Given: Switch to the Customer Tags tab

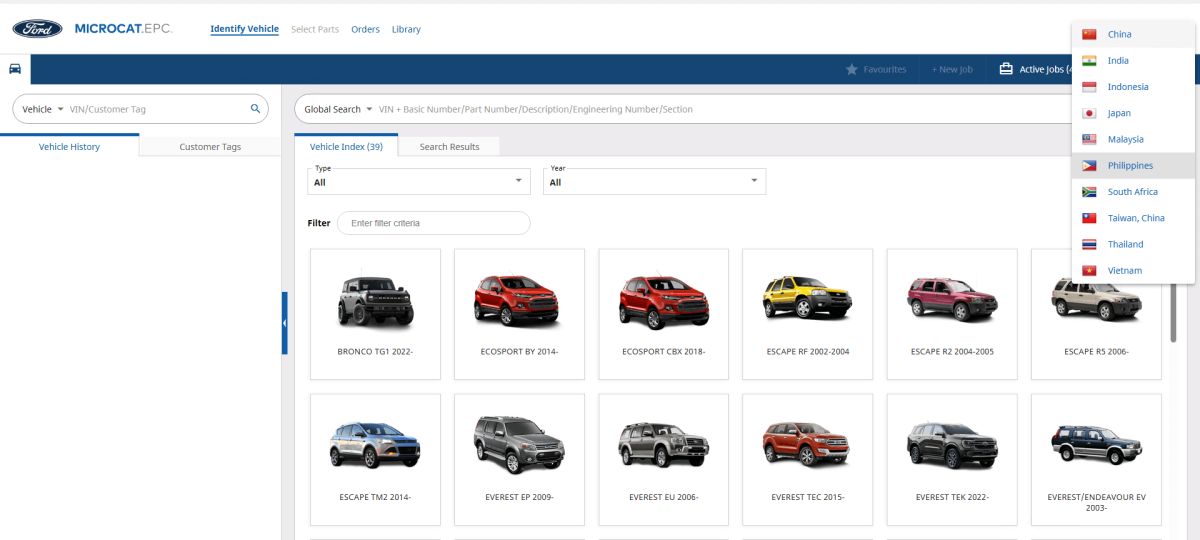Looking at the screenshot, I should (x=210, y=147).
